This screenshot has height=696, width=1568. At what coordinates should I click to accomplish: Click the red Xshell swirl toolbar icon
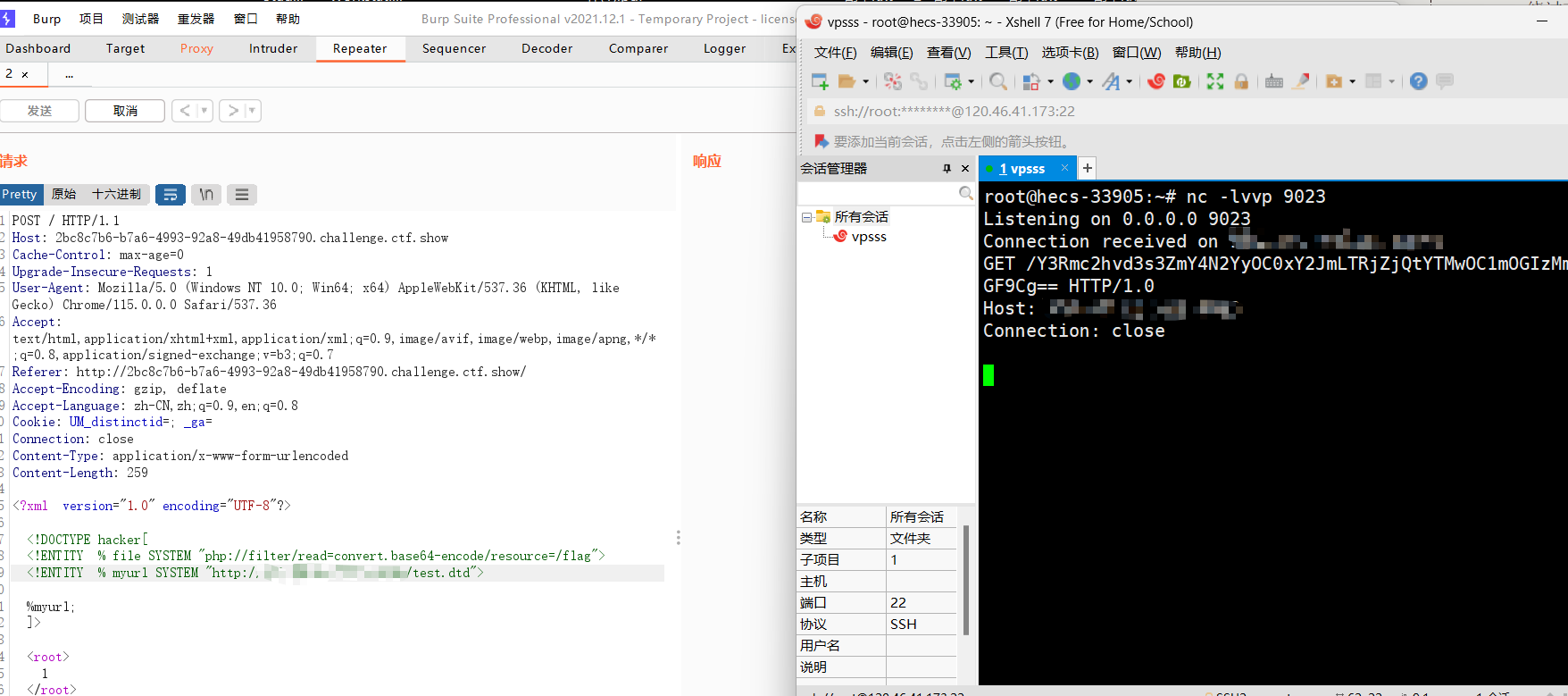tap(1156, 82)
